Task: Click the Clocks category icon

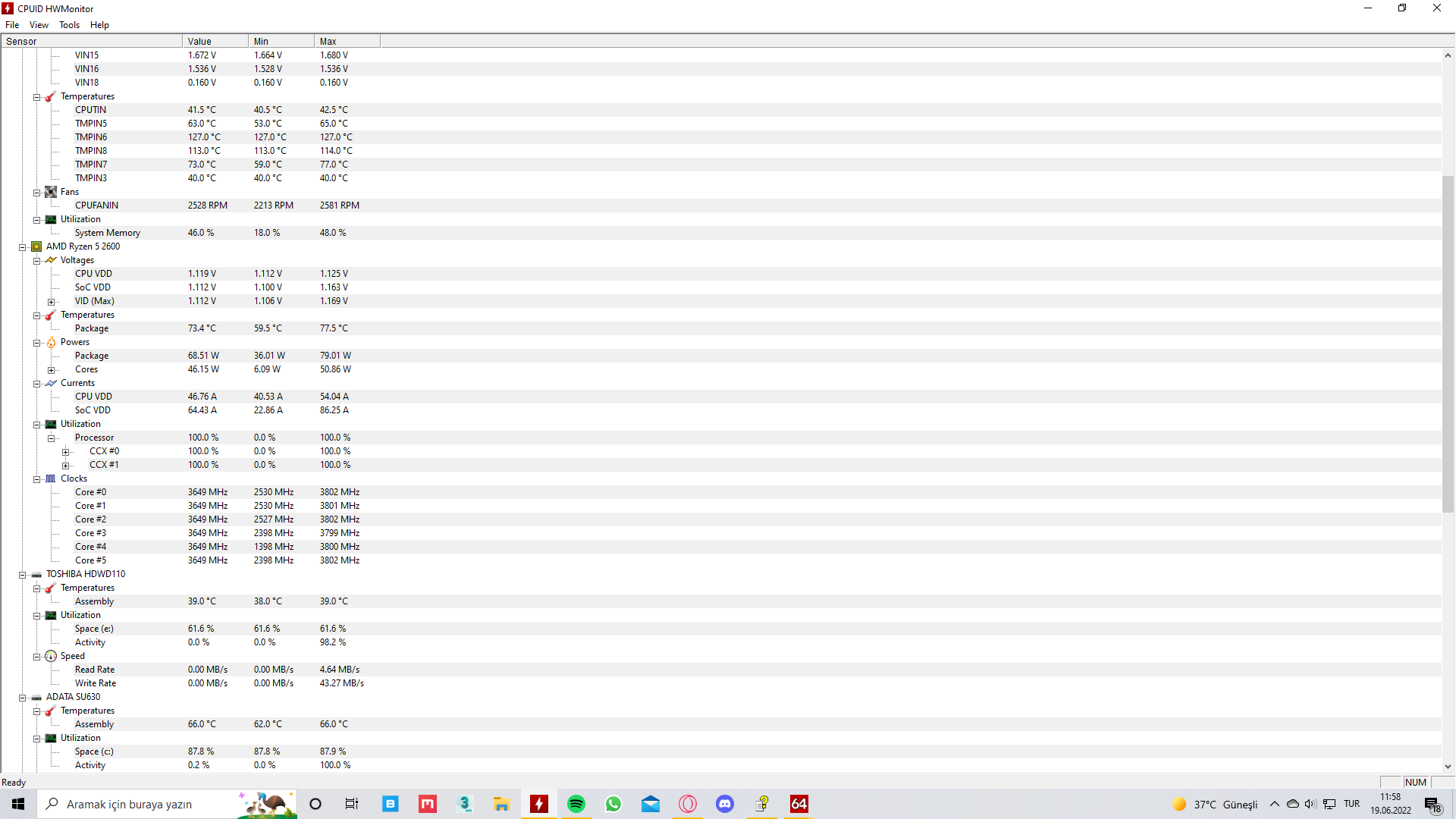Action: click(x=51, y=479)
